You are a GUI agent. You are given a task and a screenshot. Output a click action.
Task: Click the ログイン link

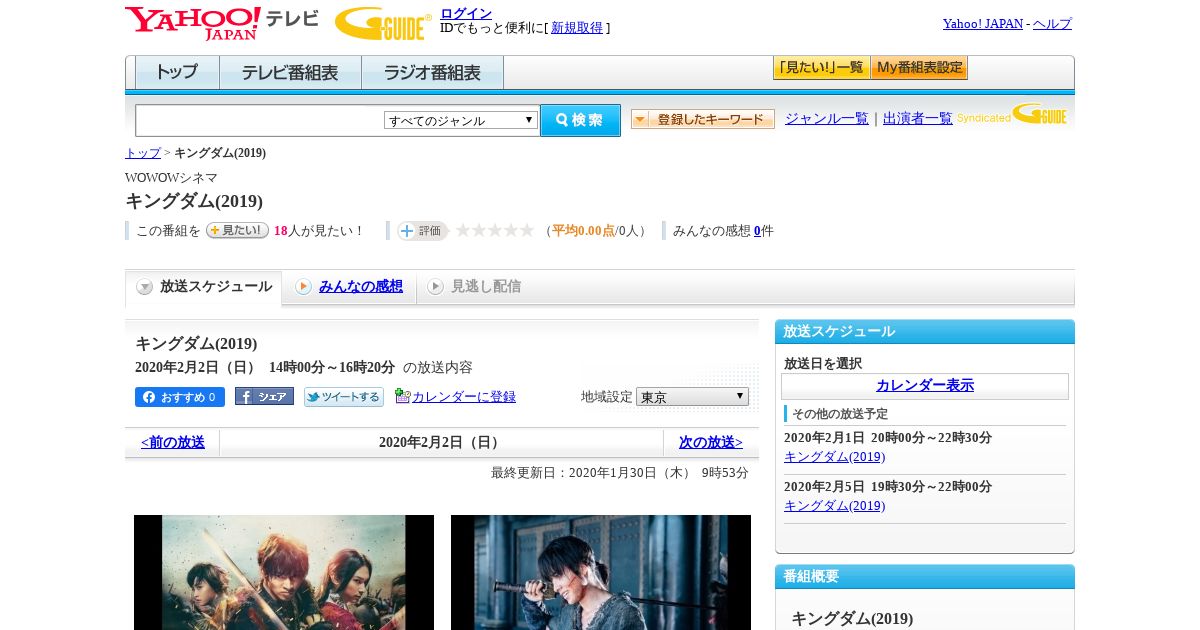coord(466,13)
